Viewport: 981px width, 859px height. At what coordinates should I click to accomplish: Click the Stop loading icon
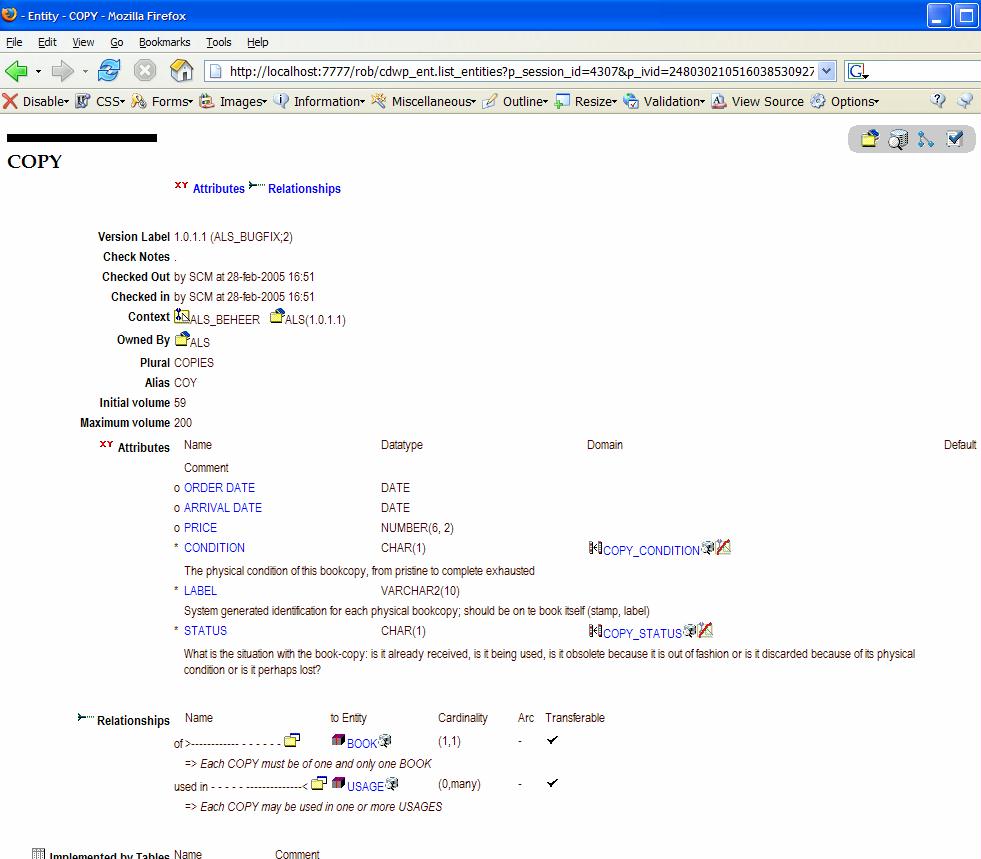145,70
